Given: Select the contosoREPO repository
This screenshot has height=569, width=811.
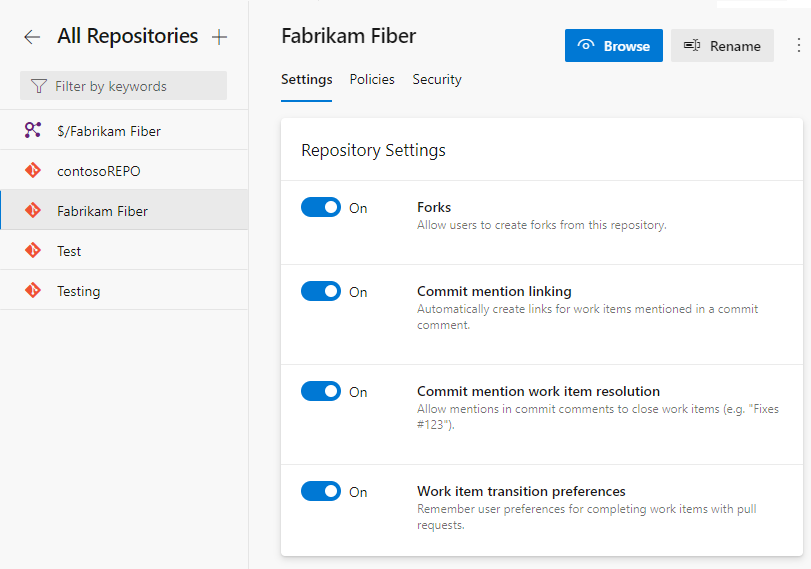Looking at the screenshot, I should tap(124, 170).
